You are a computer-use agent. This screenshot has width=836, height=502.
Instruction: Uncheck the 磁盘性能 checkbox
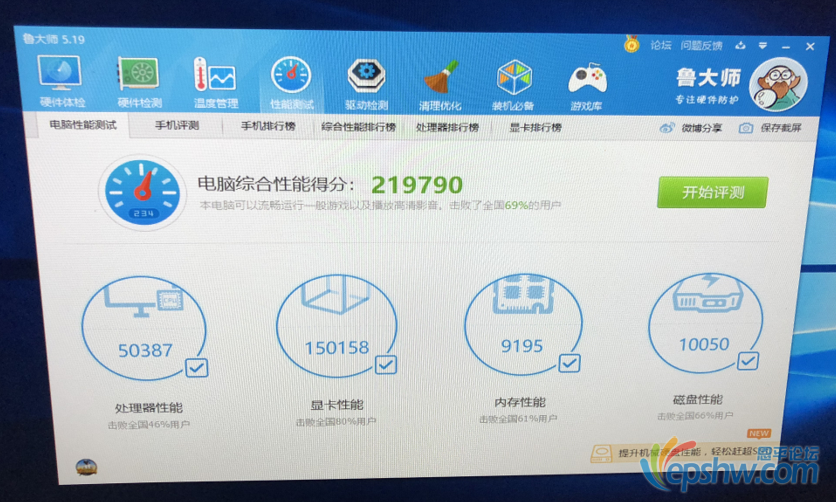coord(747,360)
